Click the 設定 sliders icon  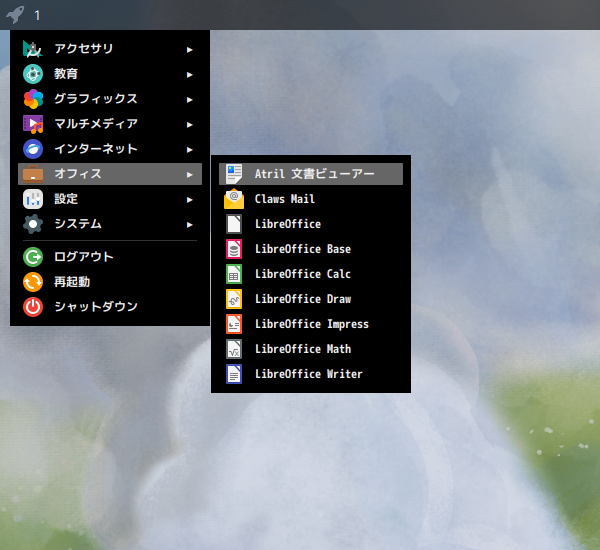[x=33, y=199]
